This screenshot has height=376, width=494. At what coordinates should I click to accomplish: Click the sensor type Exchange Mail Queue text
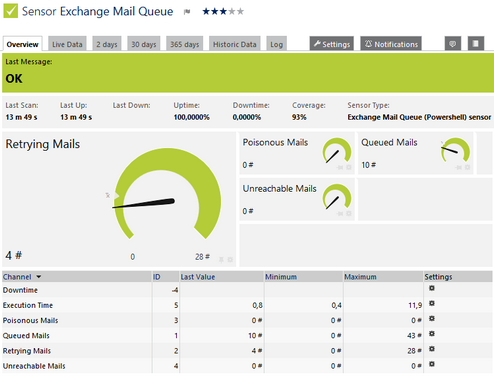tap(419, 117)
